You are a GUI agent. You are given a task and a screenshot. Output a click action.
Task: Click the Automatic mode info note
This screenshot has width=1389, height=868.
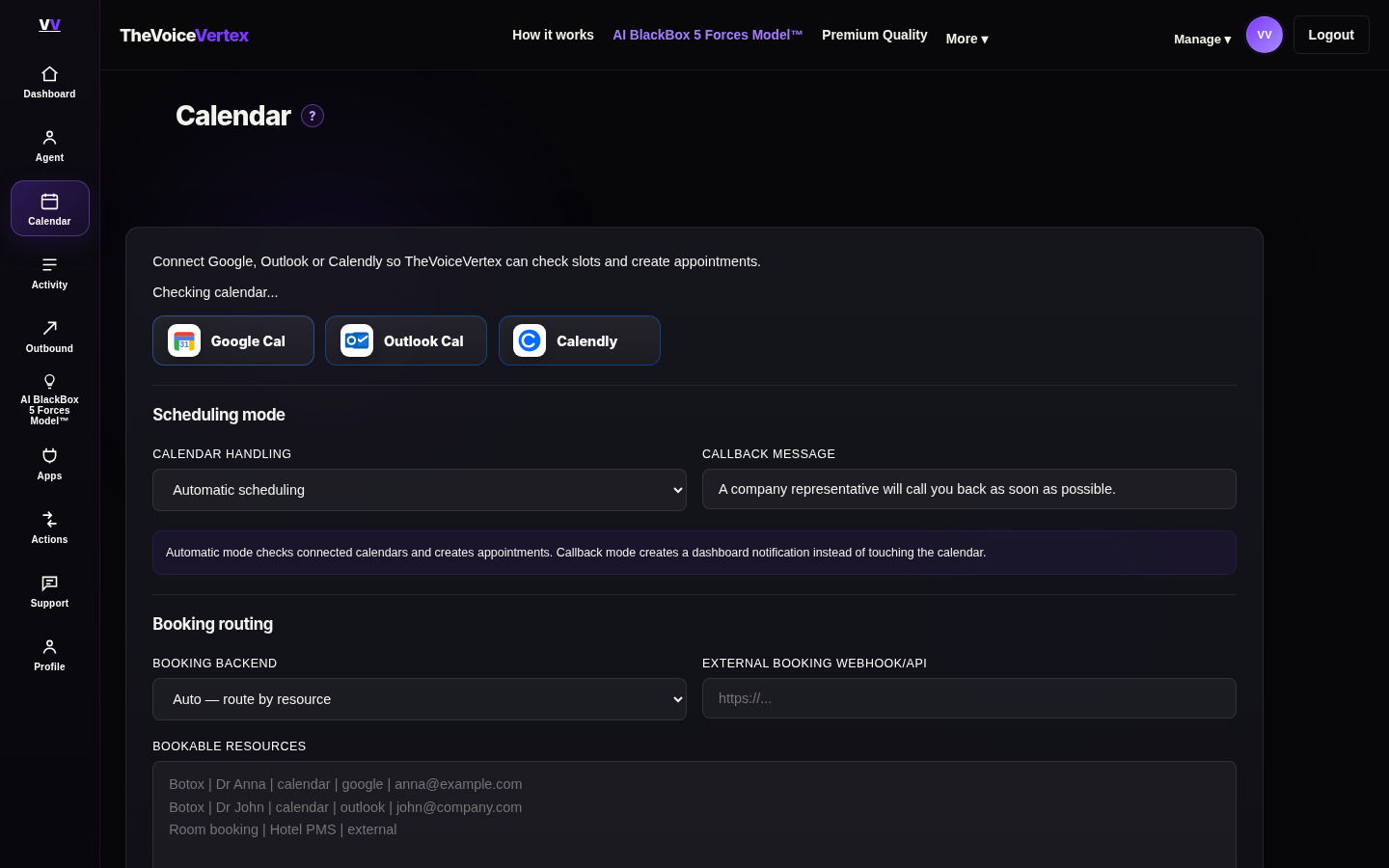click(694, 553)
